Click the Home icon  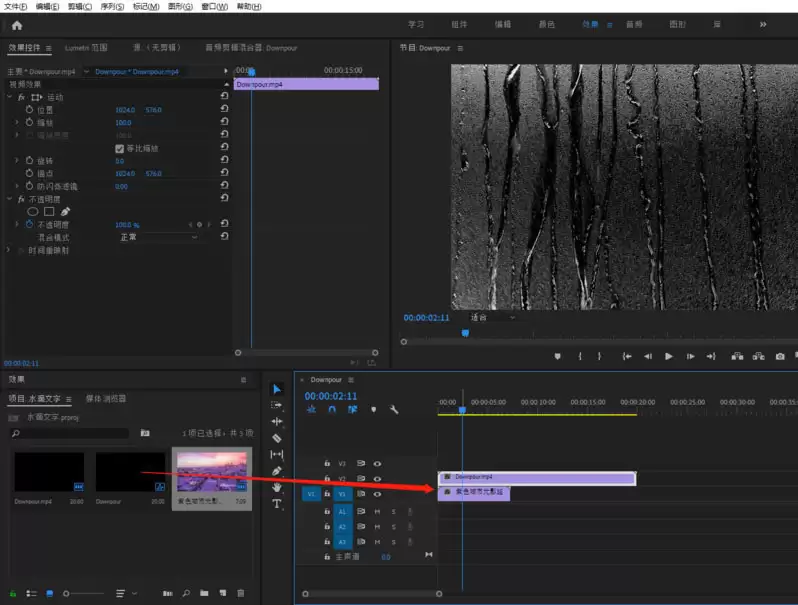[x=16, y=25]
